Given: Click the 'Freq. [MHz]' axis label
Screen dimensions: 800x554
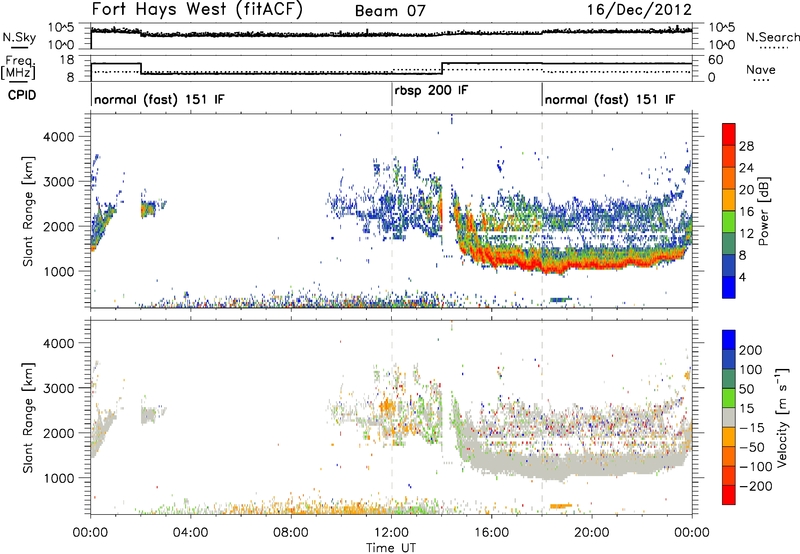Looking at the screenshot, I should pyautogui.click(x=18, y=68).
